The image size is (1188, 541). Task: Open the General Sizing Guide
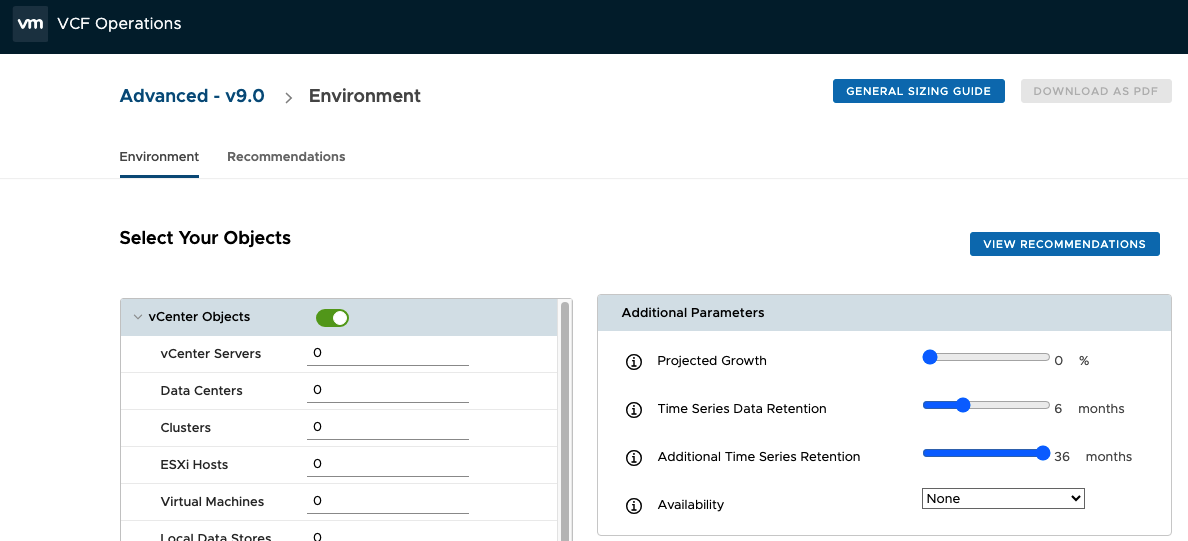918,91
